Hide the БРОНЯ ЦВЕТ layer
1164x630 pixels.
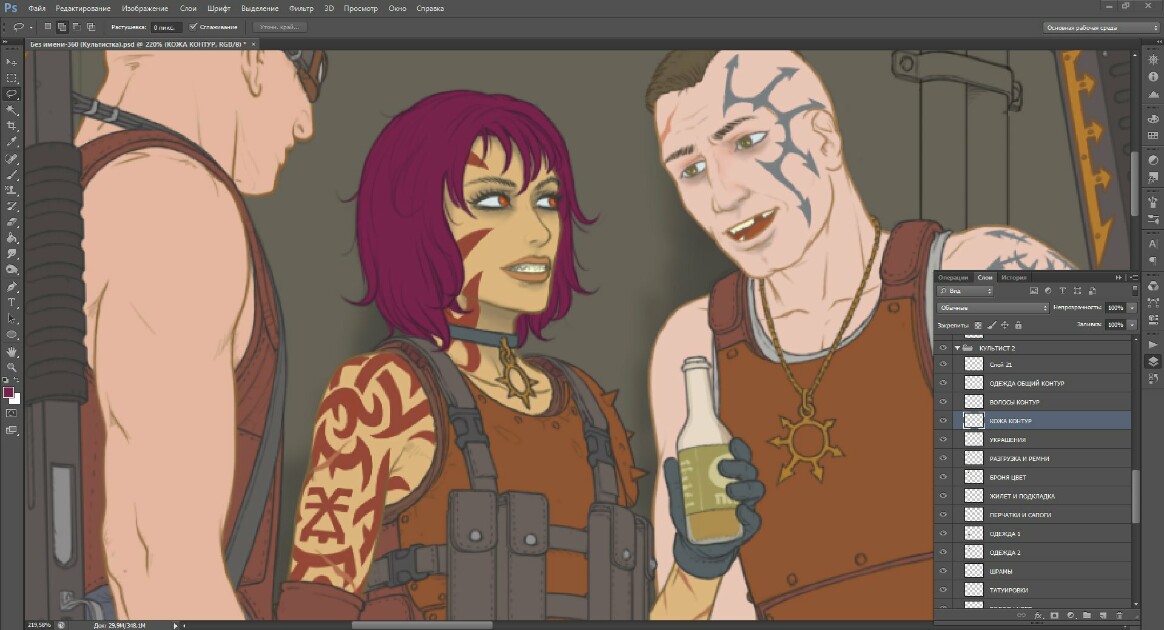[x=943, y=477]
